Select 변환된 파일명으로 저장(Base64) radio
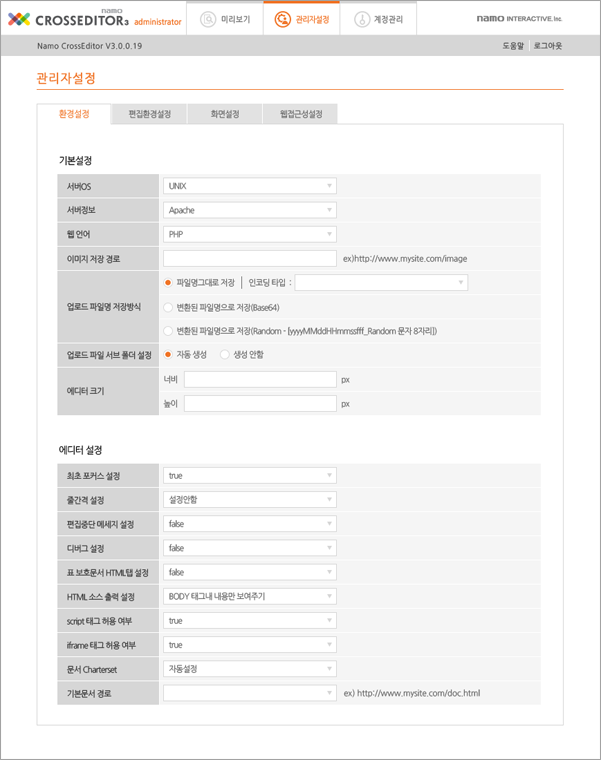The image size is (601, 760). point(168,307)
